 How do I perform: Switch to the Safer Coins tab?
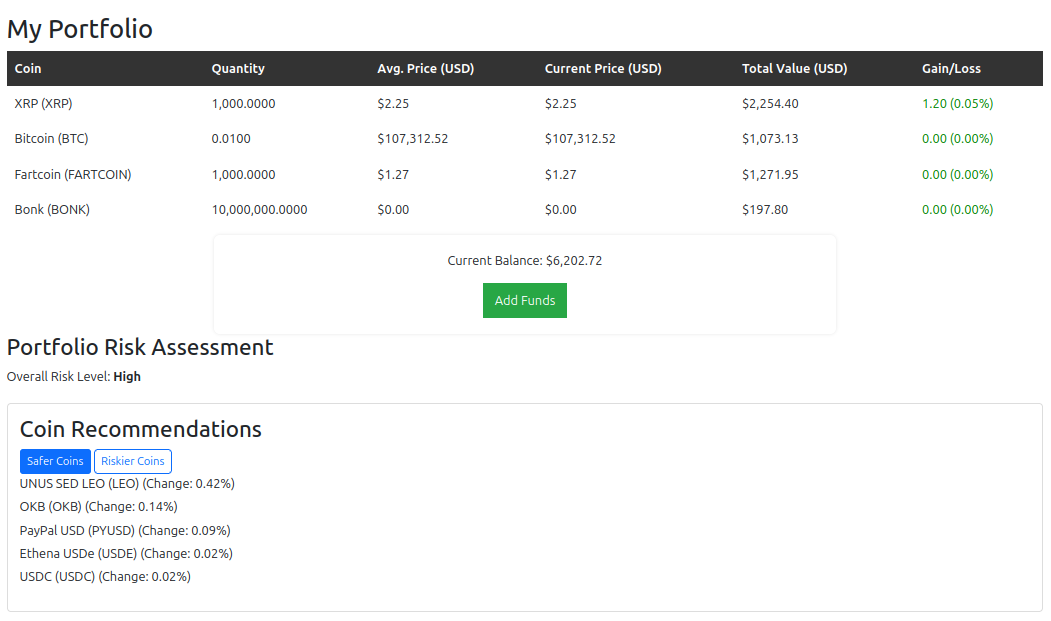click(x=55, y=461)
